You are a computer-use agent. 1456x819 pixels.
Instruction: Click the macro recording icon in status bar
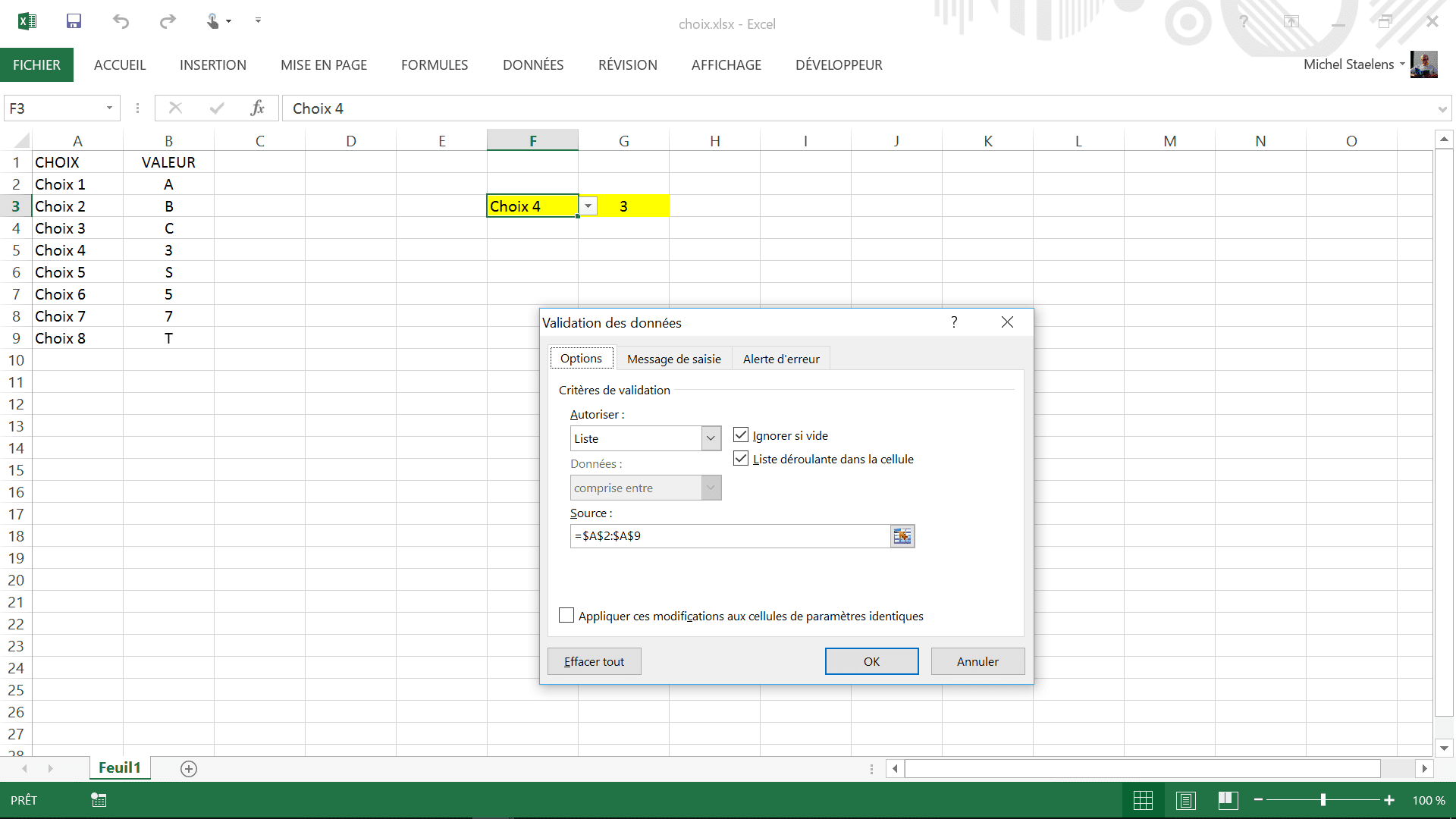[x=99, y=800]
